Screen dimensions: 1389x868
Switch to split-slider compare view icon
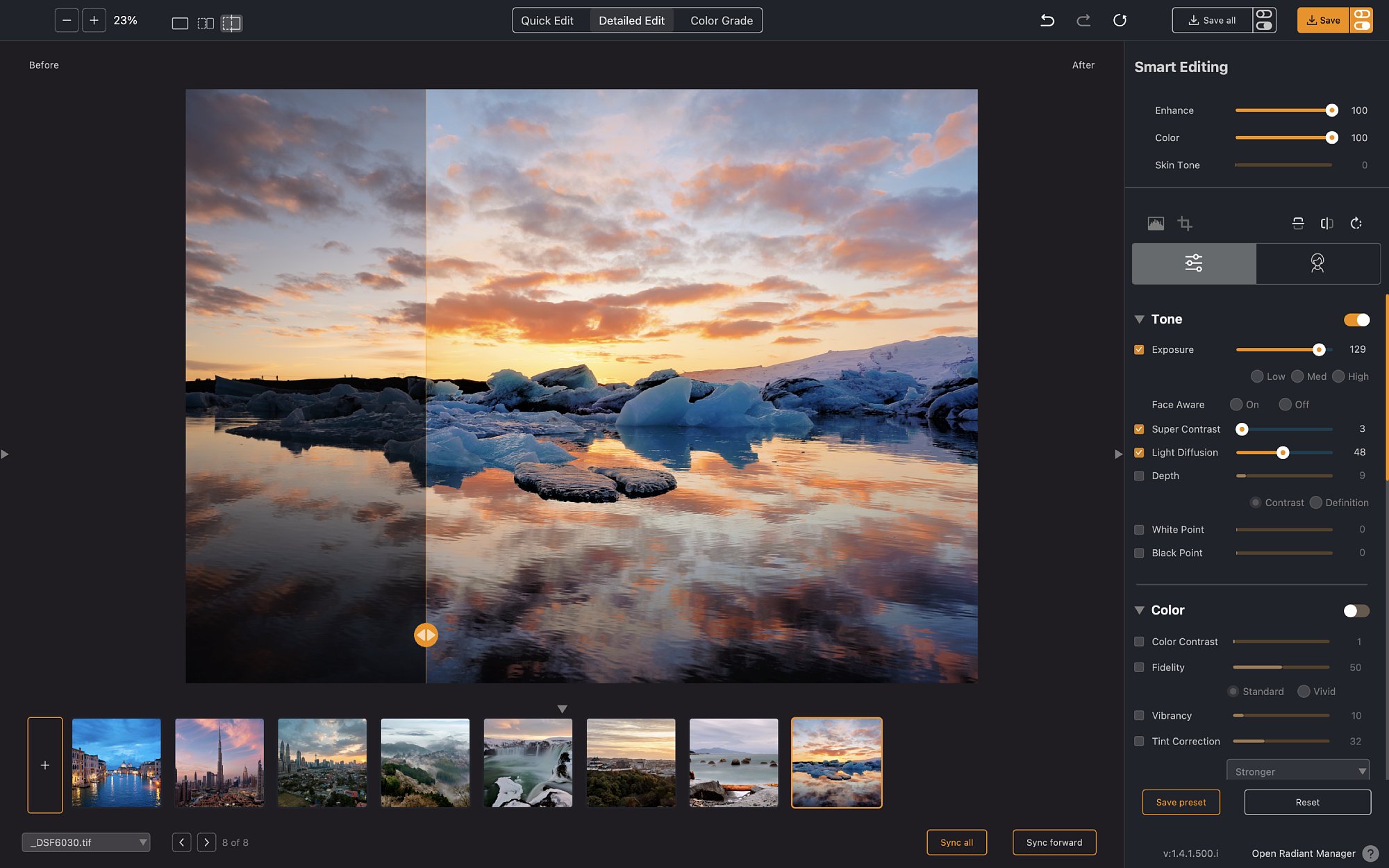click(231, 23)
